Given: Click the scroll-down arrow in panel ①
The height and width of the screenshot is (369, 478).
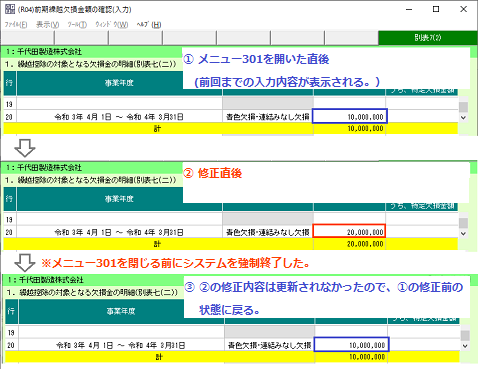Looking at the screenshot, I should point(463,118).
